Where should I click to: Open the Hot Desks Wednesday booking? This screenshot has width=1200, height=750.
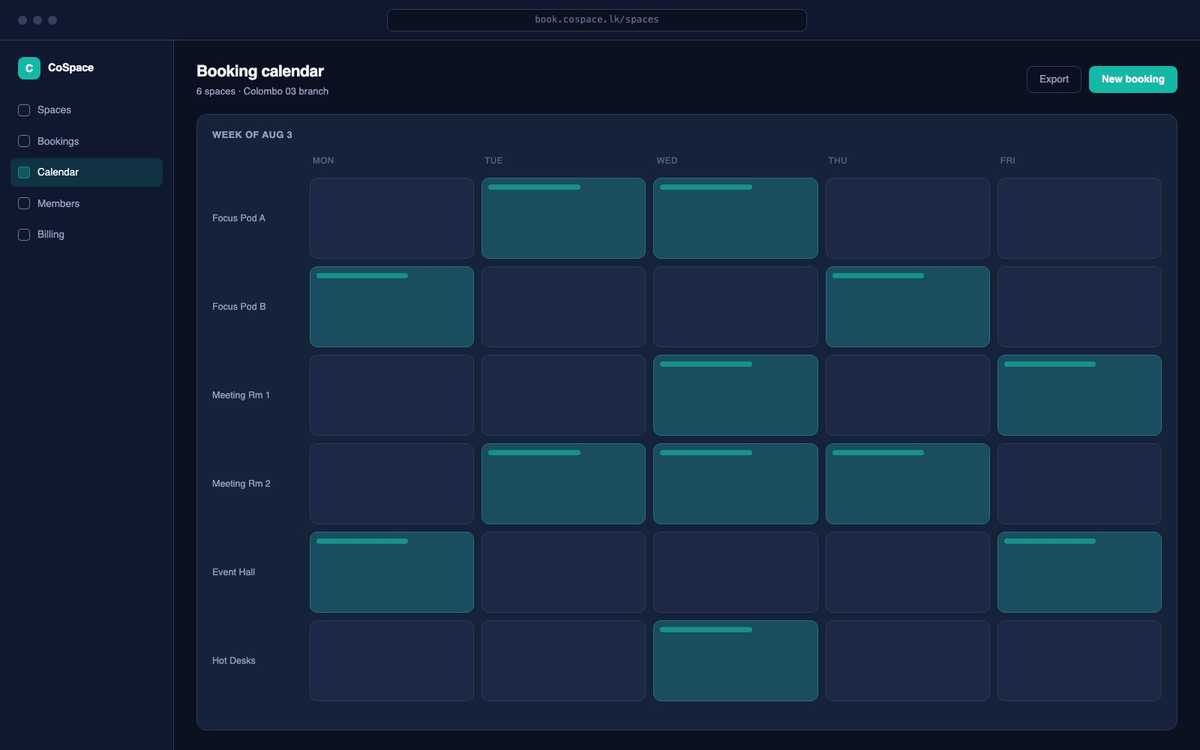(736, 661)
